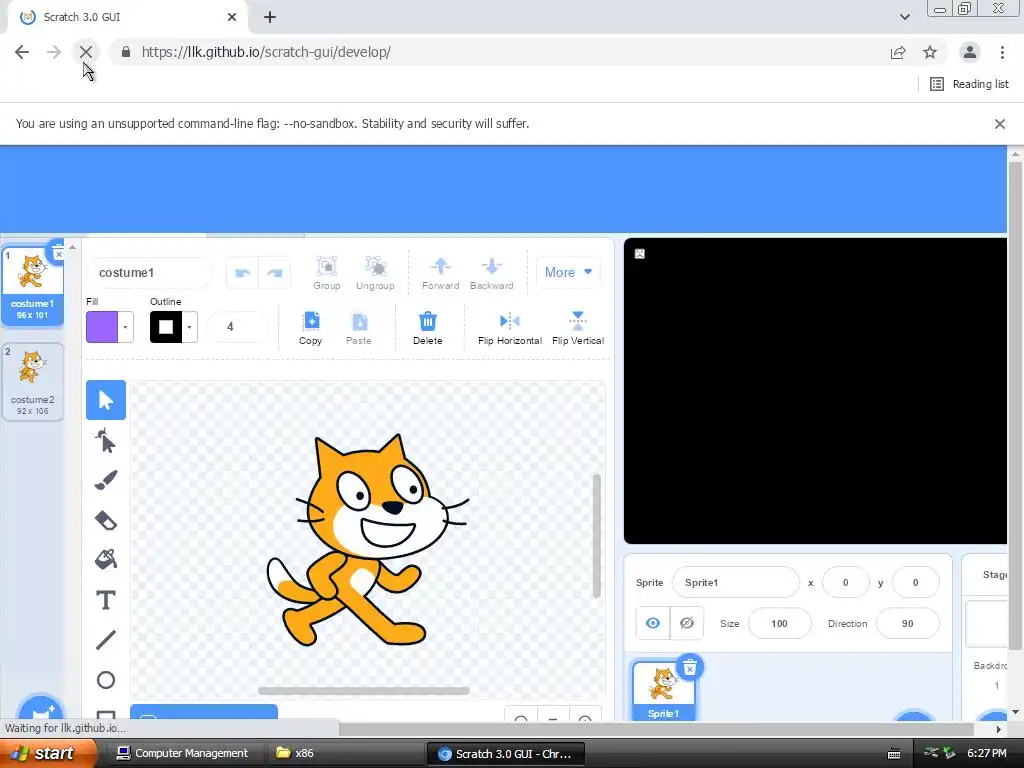Show sprite with the eye icon
The width and height of the screenshot is (1024, 768).
[x=652, y=623]
